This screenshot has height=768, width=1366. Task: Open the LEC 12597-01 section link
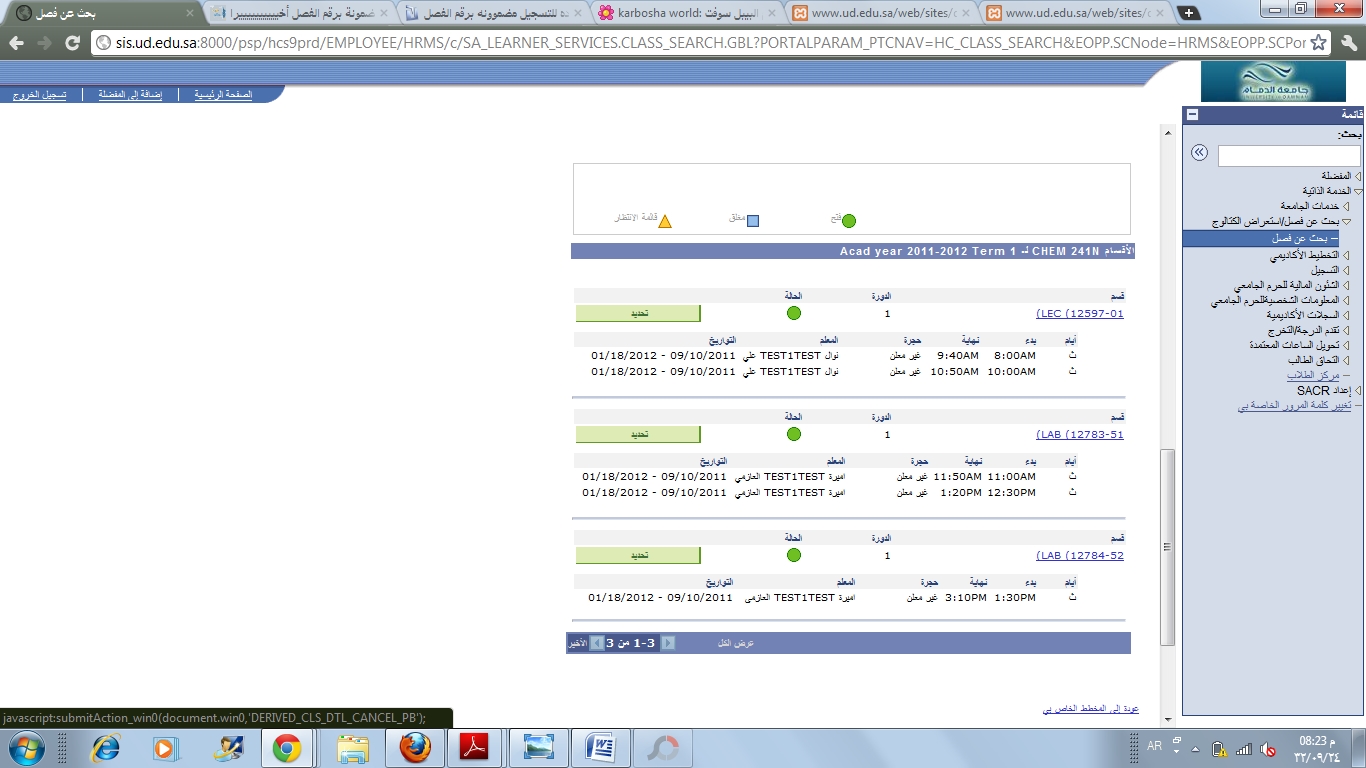pyautogui.click(x=1080, y=314)
